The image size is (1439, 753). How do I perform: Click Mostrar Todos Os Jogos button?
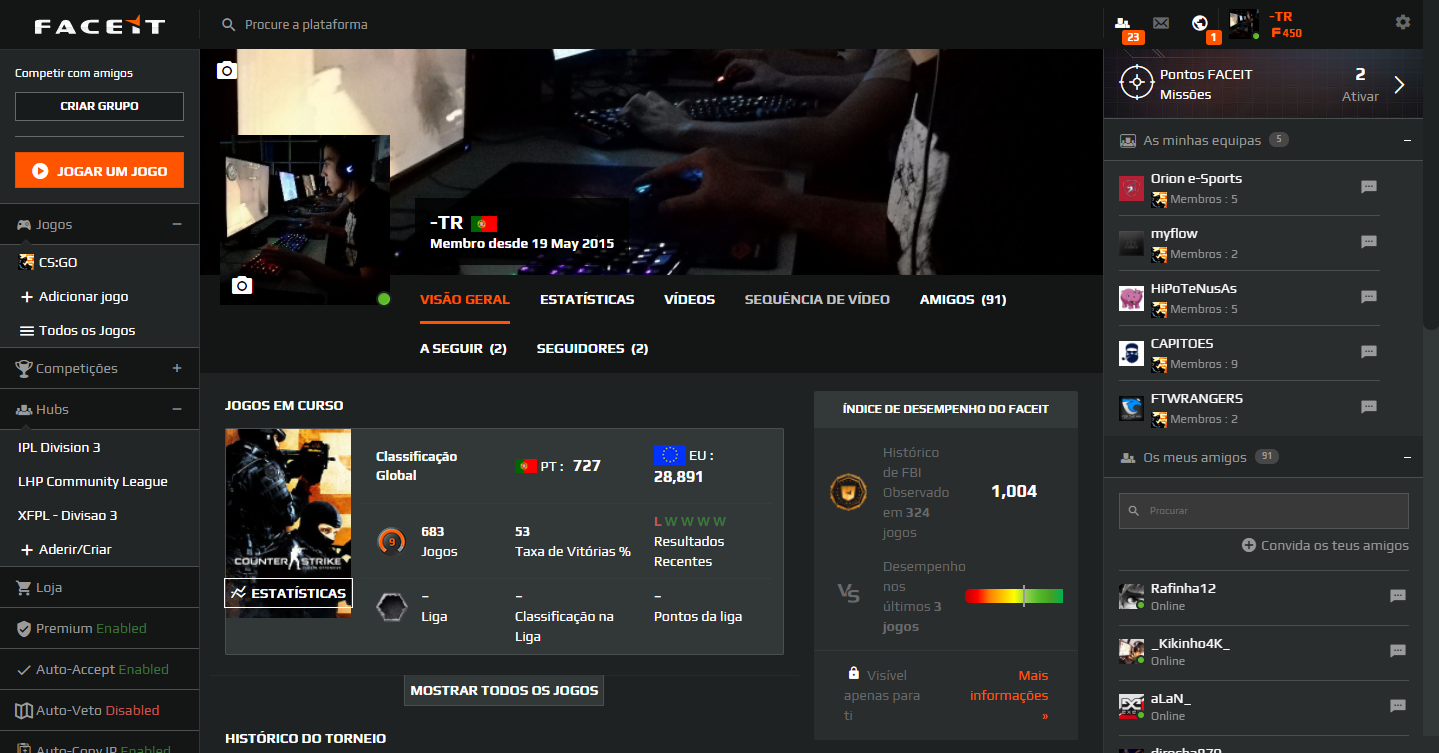pyautogui.click(x=504, y=690)
